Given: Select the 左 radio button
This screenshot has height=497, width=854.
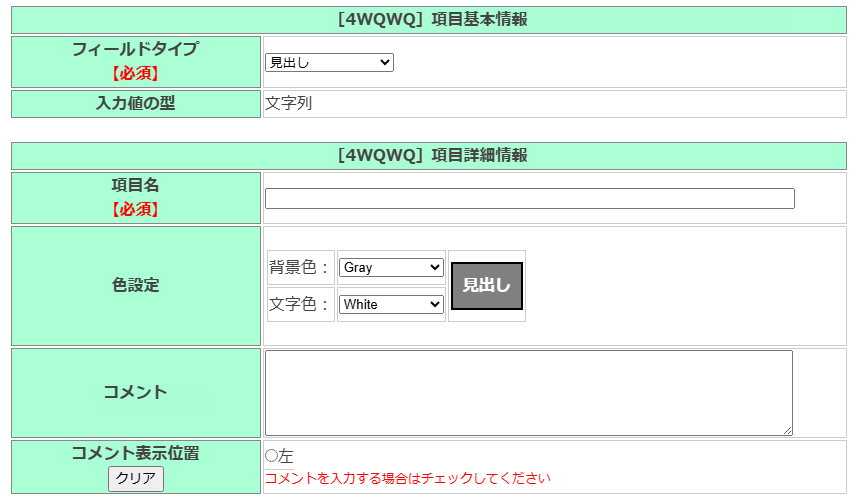Looking at the screenshot, I should [x=271, y=456].
